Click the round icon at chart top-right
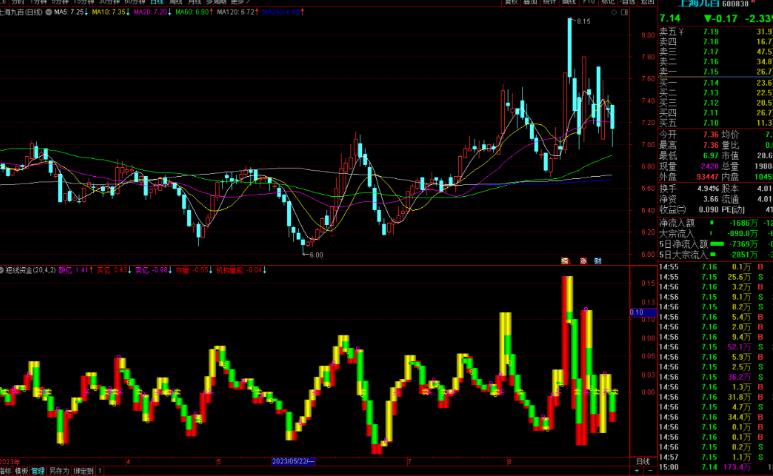The height and width of the screenshot is (476, 773). click(x=614, y=12)
